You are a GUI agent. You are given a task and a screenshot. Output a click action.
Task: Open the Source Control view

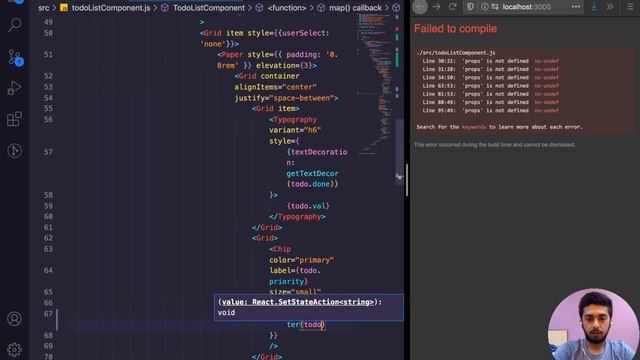[x=16, y=58]
